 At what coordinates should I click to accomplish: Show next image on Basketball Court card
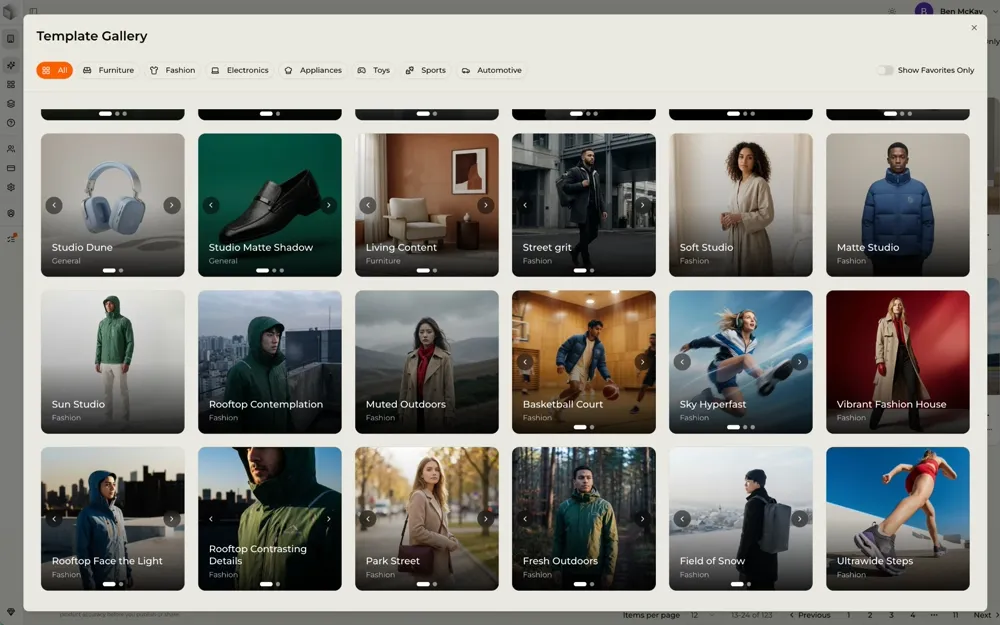[x=642, y=362]
